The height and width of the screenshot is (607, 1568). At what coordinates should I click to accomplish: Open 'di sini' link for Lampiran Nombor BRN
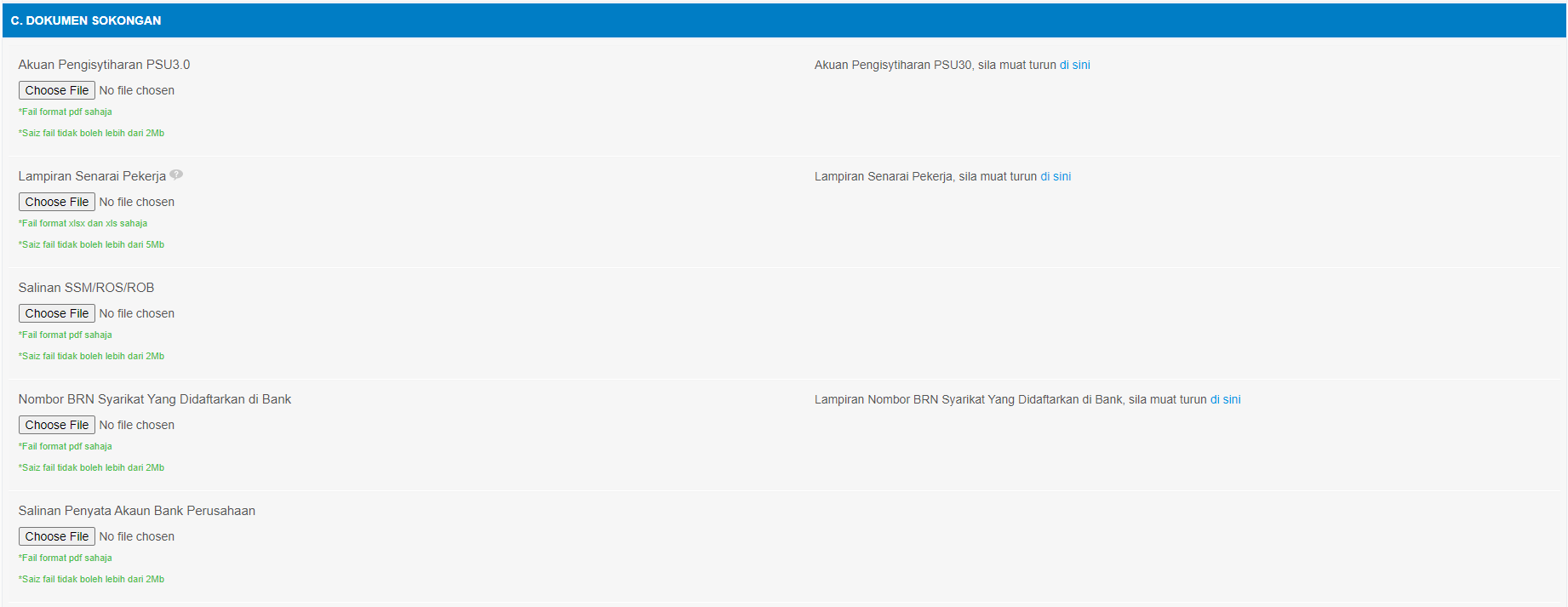pos(1225,399)
